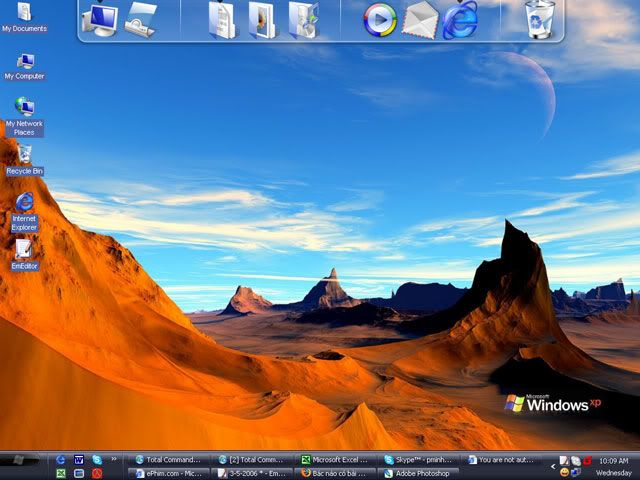
Task: Launch Internet Explorer from the top dock
Action: 460,20
